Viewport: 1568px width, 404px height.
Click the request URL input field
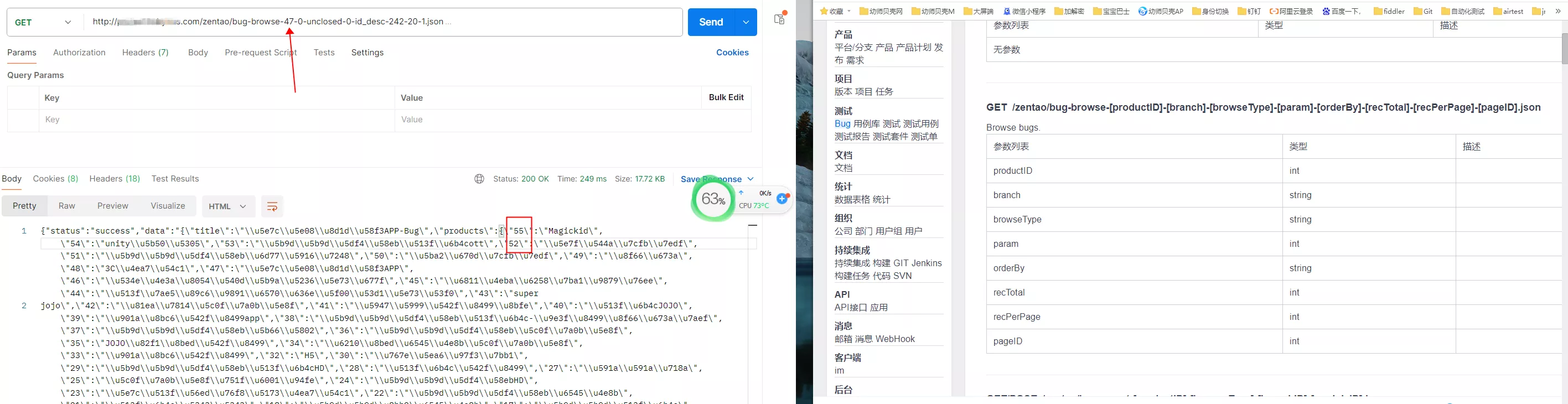[384, 22]
